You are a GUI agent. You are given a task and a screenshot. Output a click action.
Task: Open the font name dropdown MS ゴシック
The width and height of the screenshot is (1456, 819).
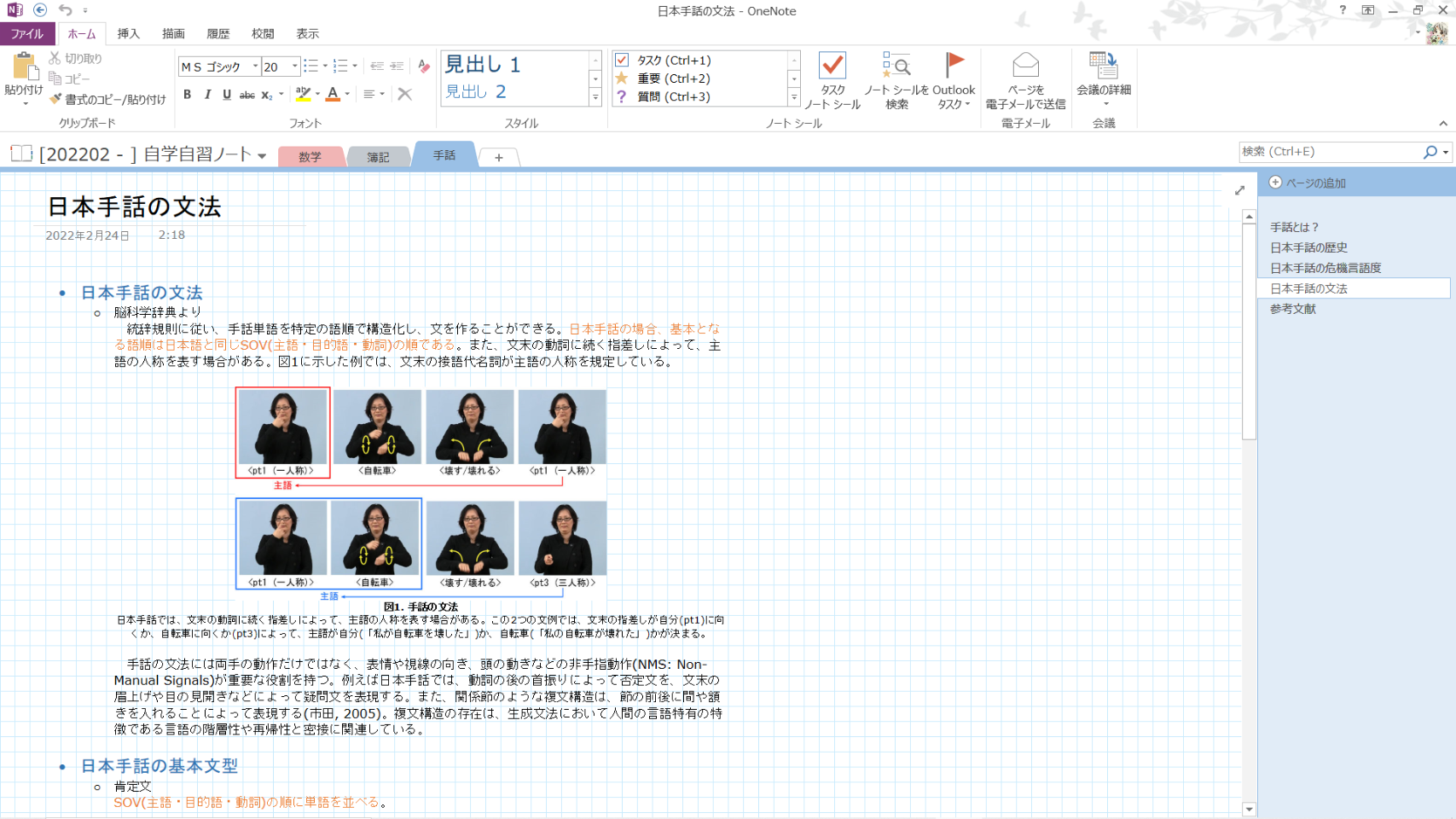255,67
